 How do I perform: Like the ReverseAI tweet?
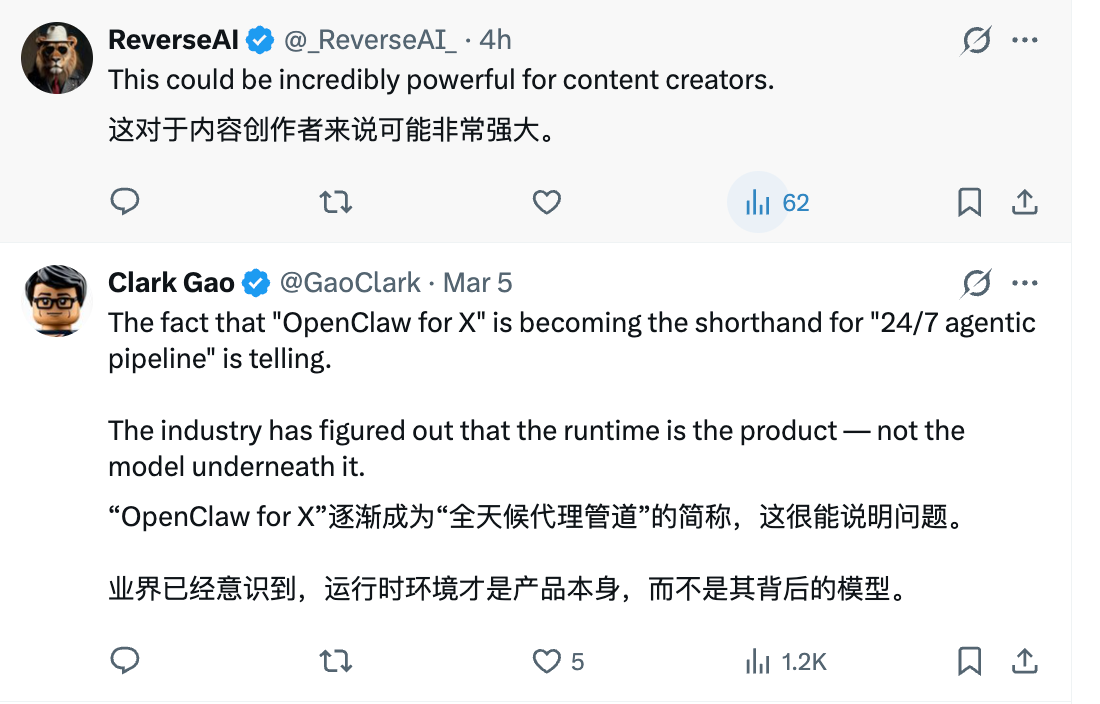(546, 203)
